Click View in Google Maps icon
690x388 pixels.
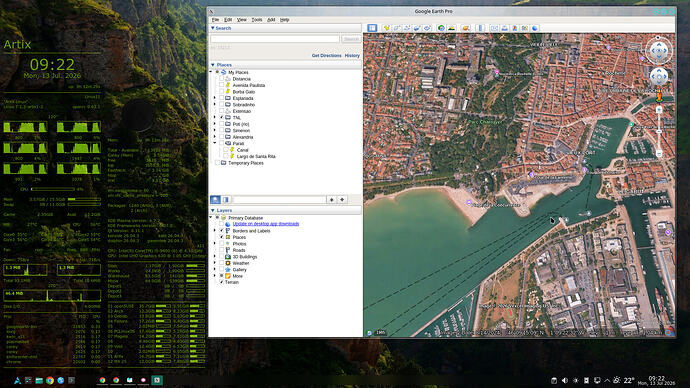525,28
